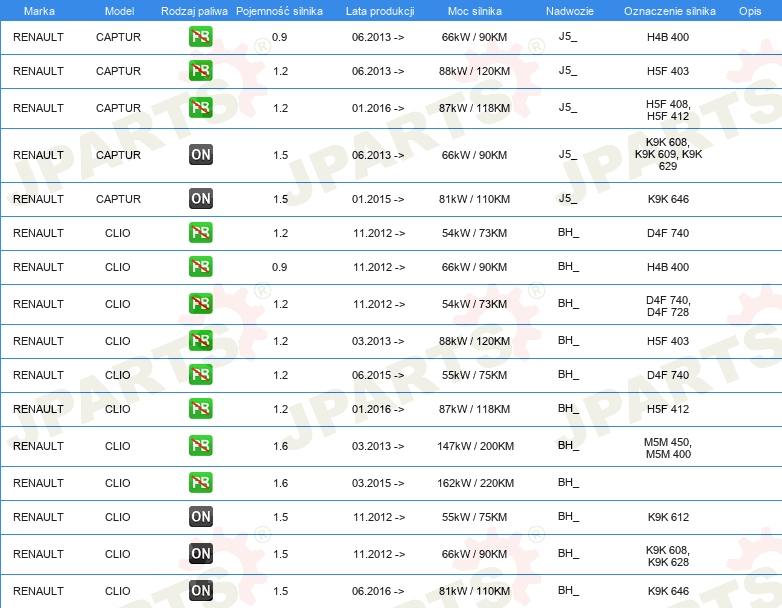Click petrol icon in CLIO D4F 740, D4F 728 row
The height and width of the screenshot is (608, 782).
pos(200,303)
